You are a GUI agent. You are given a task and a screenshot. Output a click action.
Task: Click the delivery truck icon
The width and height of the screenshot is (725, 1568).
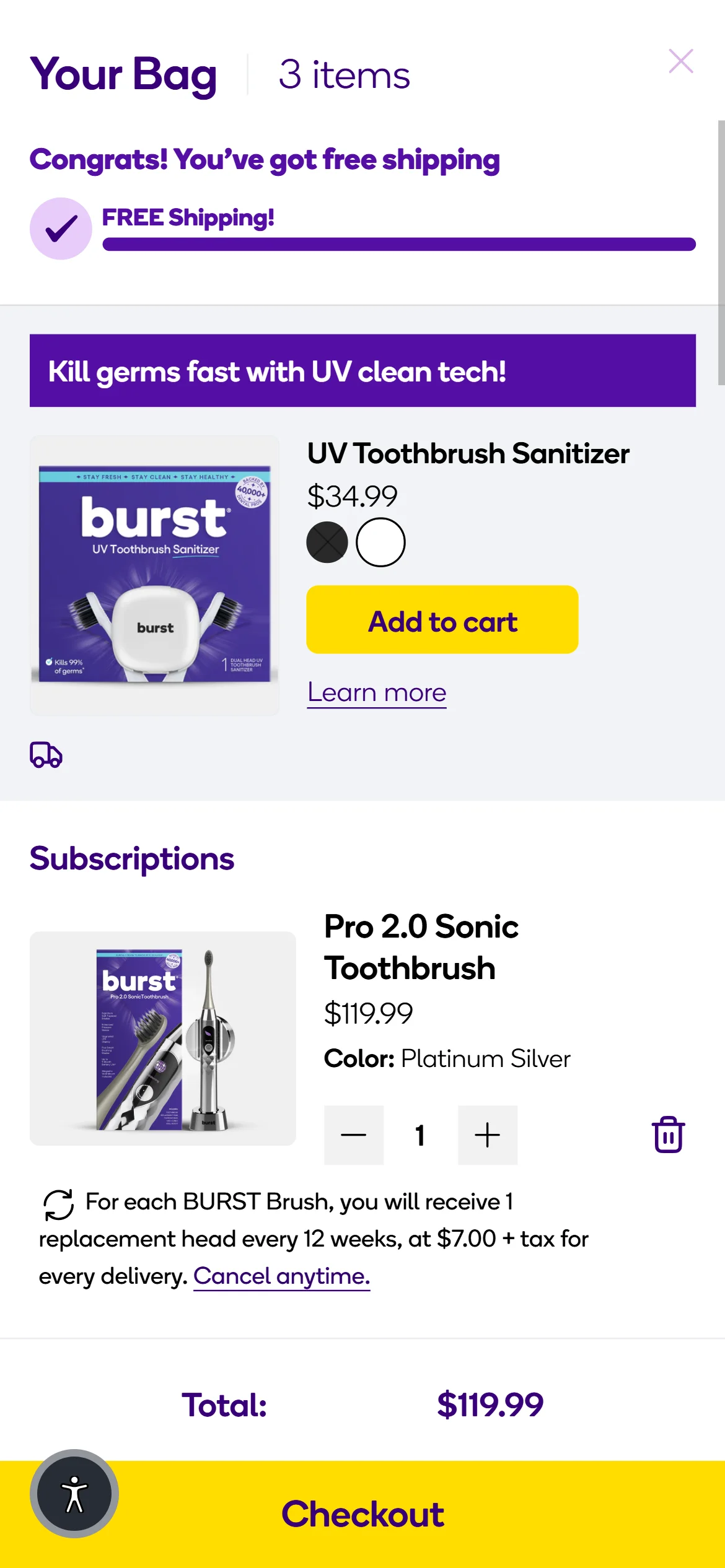46,755
